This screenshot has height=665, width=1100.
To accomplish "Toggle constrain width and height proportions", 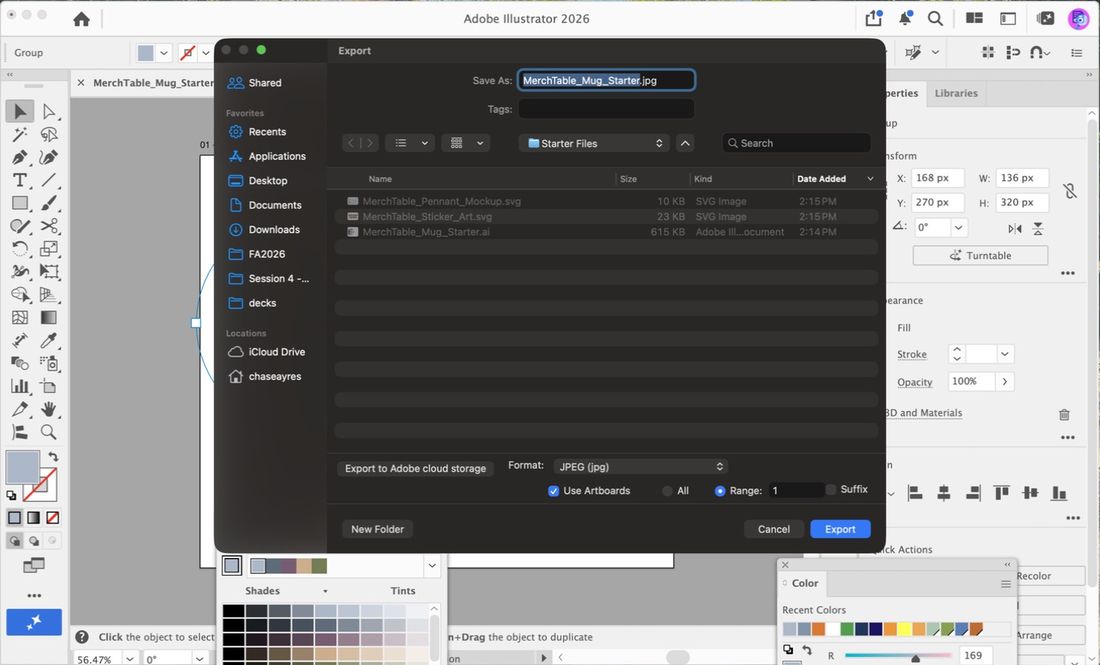I will coord(1069,191).
